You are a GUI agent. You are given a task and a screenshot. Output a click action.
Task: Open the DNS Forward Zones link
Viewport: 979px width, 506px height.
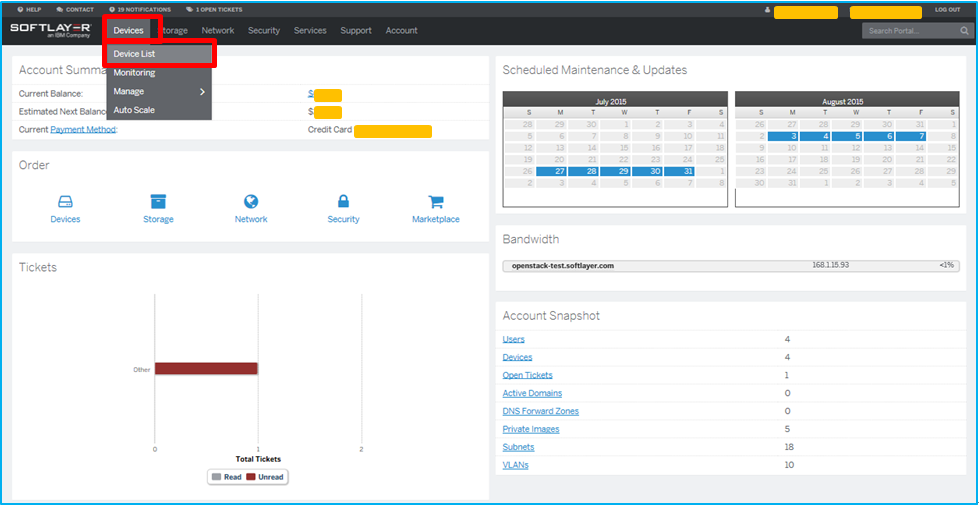(x=541, y=412)
